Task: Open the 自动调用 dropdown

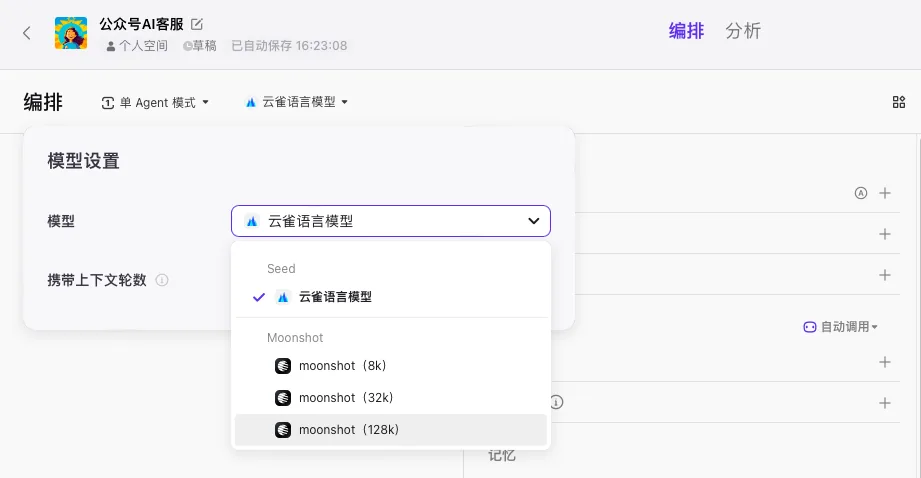Action: (x=840, y=327)
